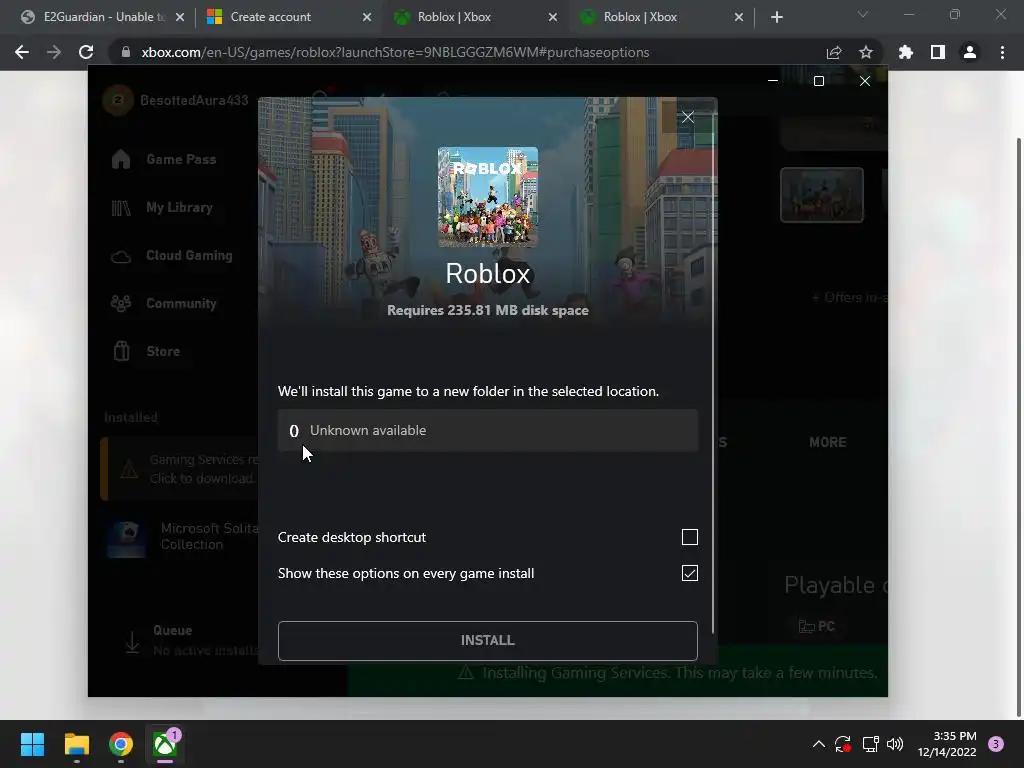1024x768 pixels.
Task: Open the tab search chevron in Chrome
Action: click(863, 14)
